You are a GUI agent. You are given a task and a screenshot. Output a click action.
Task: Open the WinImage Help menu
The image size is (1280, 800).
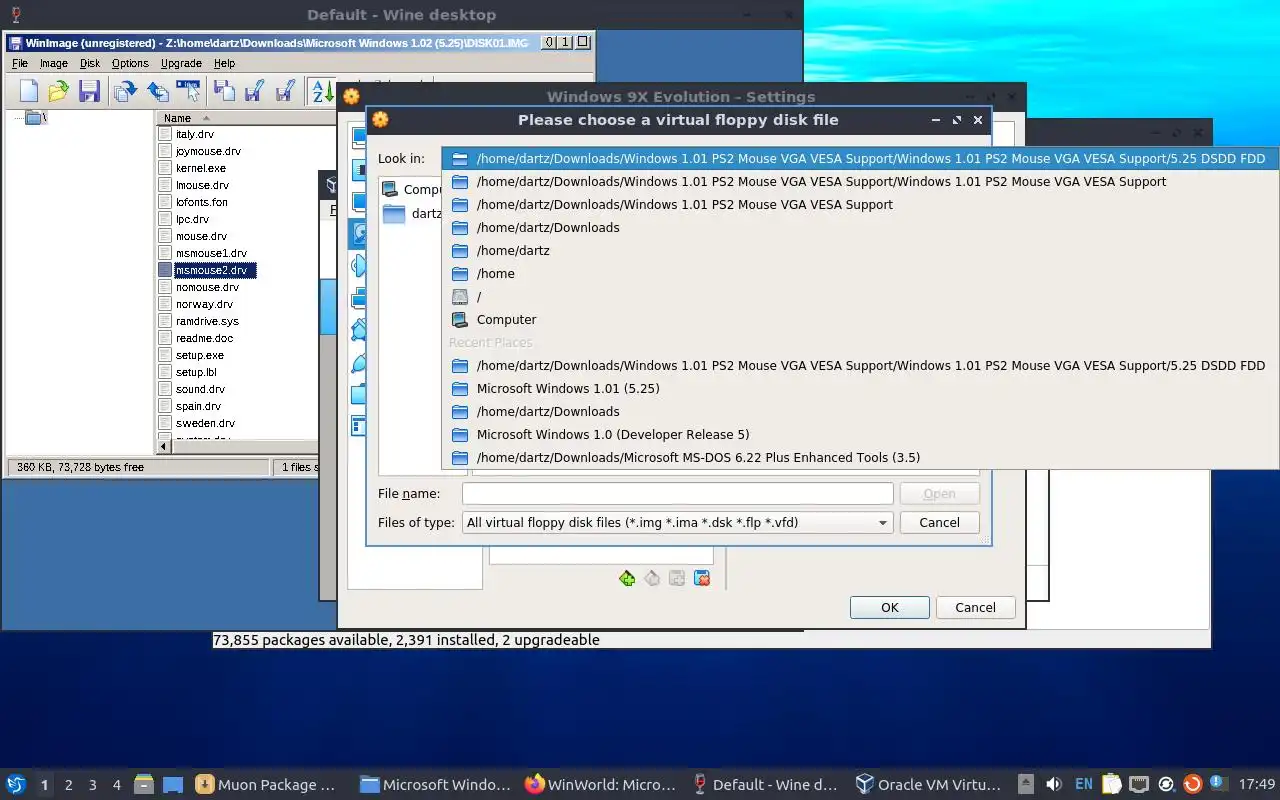point(224,63)
